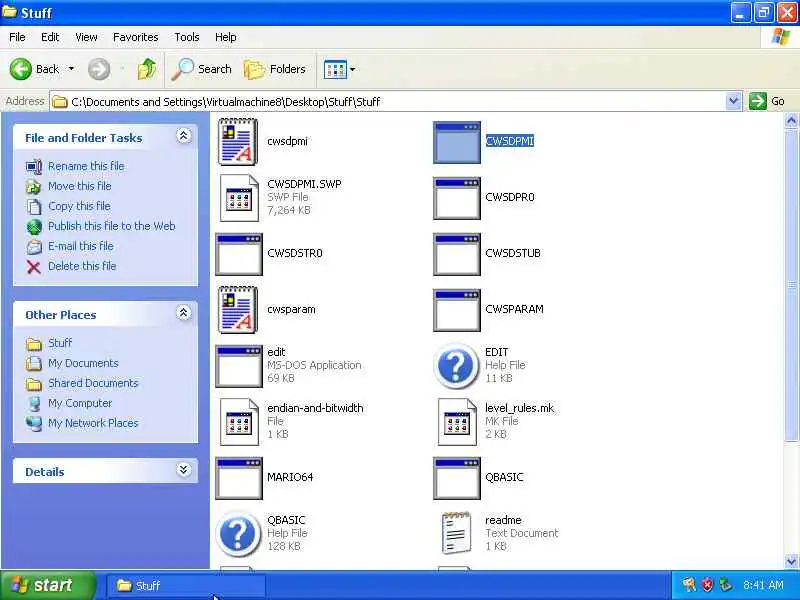Select the MARIO64 application icon
This screenshot has height=600, width=800.
[239, 478]
